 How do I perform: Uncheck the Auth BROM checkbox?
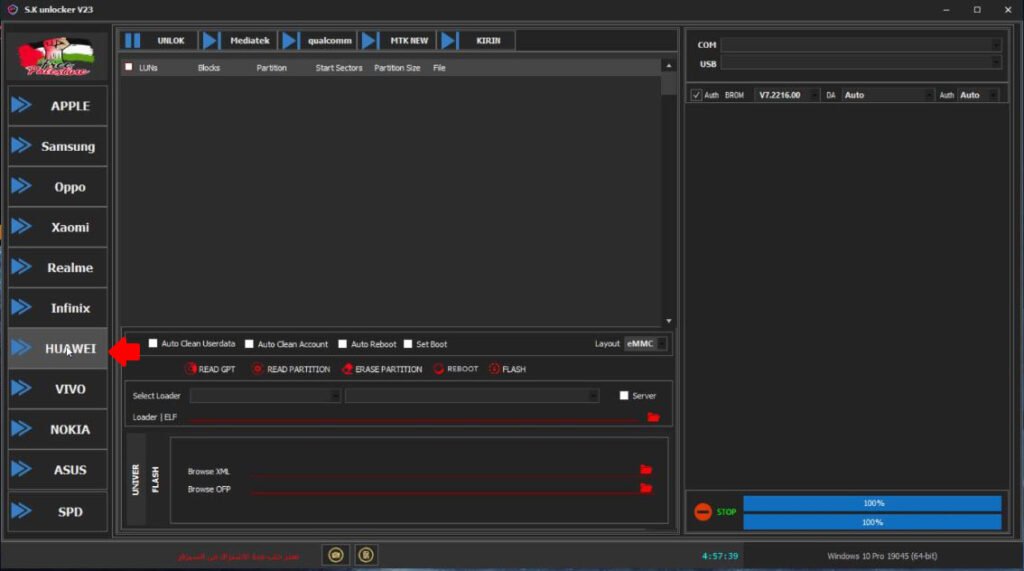[696, 95]
